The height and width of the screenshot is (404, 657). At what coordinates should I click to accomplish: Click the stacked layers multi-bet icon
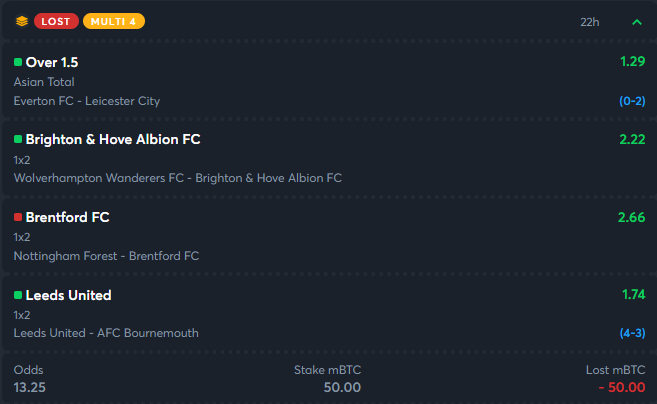[22, 21]
